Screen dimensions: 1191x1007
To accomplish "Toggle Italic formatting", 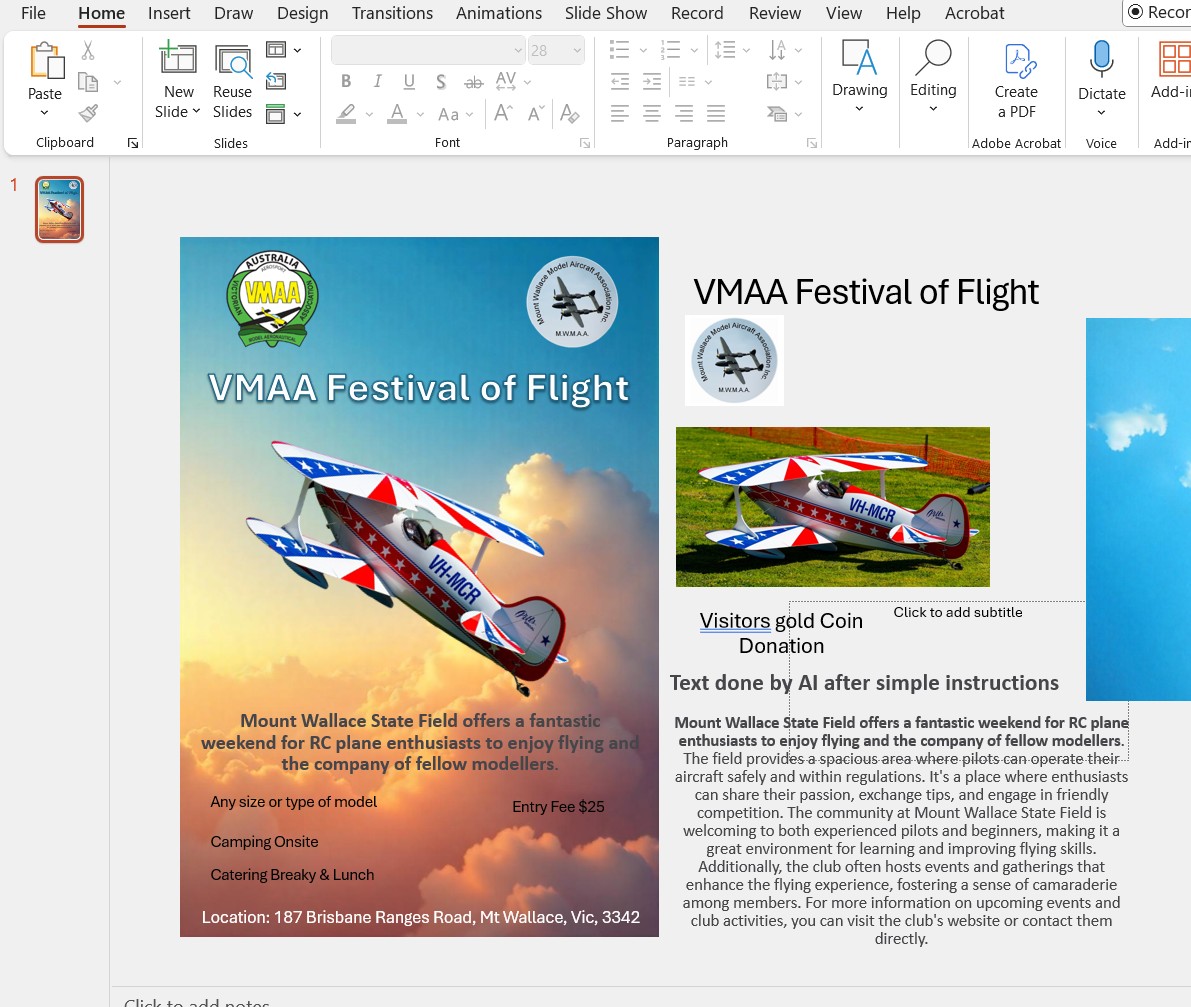I will 378,81.
